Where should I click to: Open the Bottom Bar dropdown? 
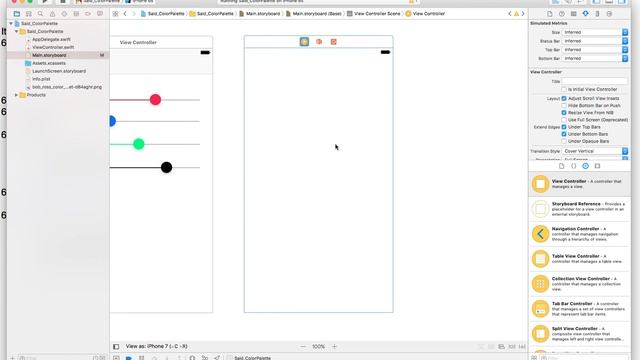(x=595, y=59)
